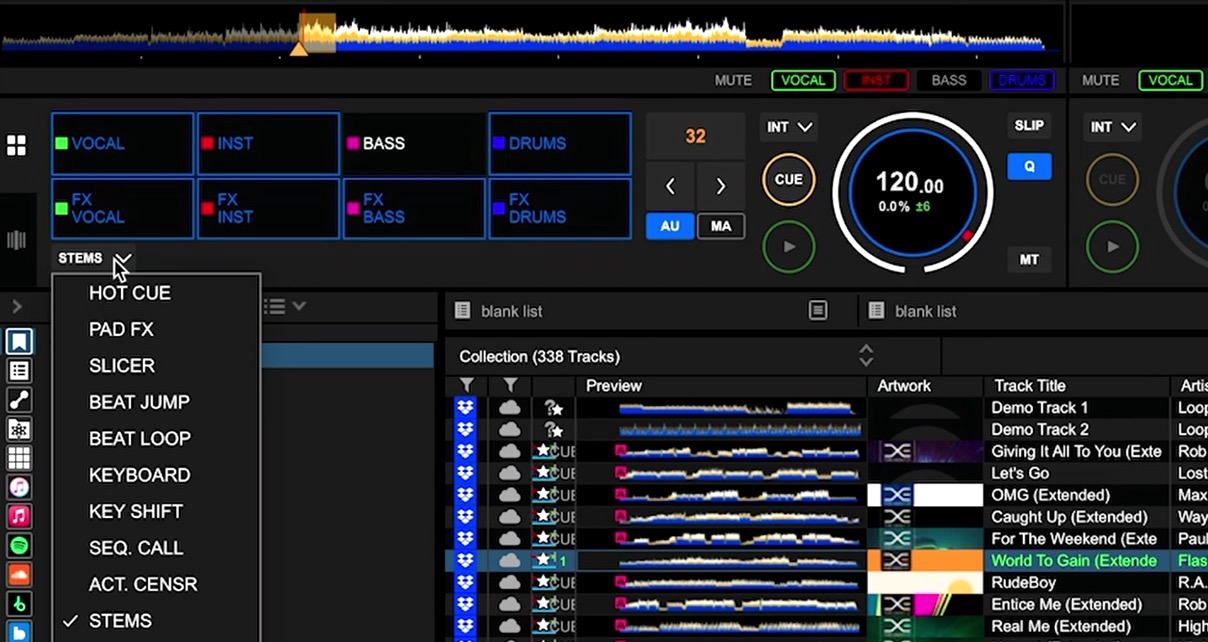Open the right deck INT dropdown
Viewport: 1208px width, 642px height.
(1112, 127)
